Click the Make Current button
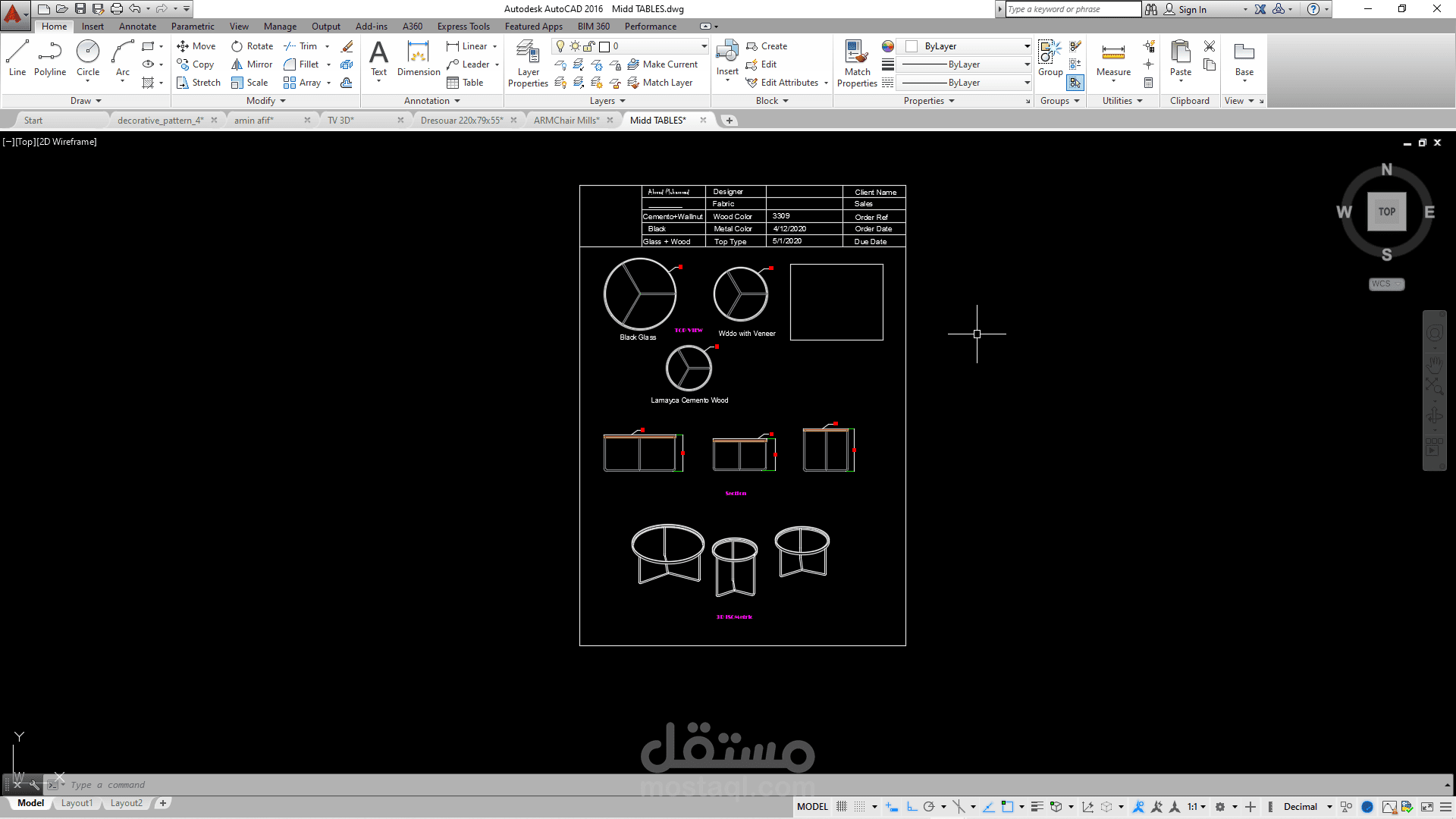The height and width of the screenshot is (819, 1456). 663,64
